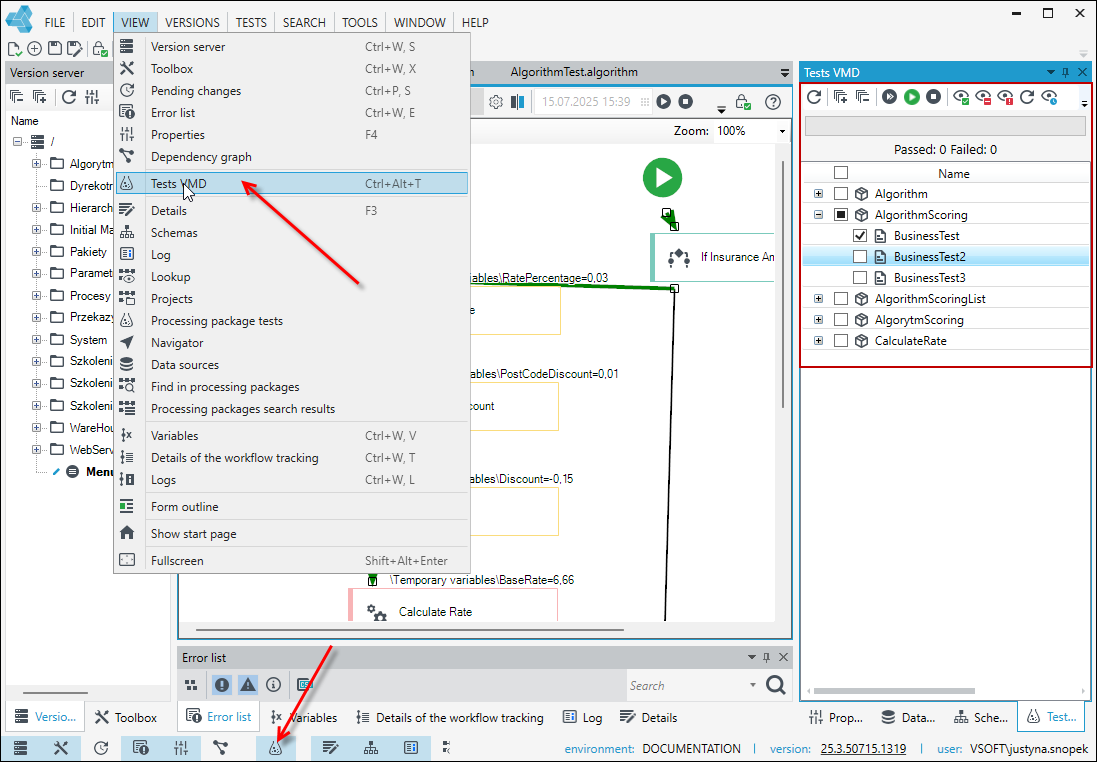The image size is (1097, 762).
Task: Toggle info messages filter in the Error list
Action: point(274,685)
